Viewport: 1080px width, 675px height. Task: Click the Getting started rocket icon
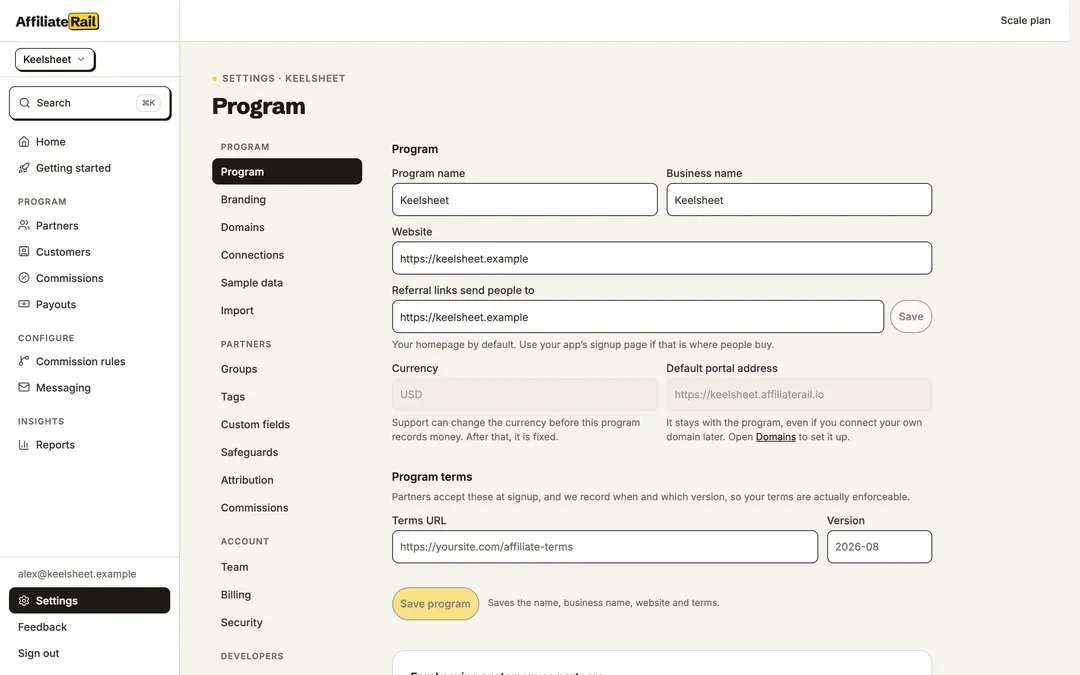coord(24,168)
